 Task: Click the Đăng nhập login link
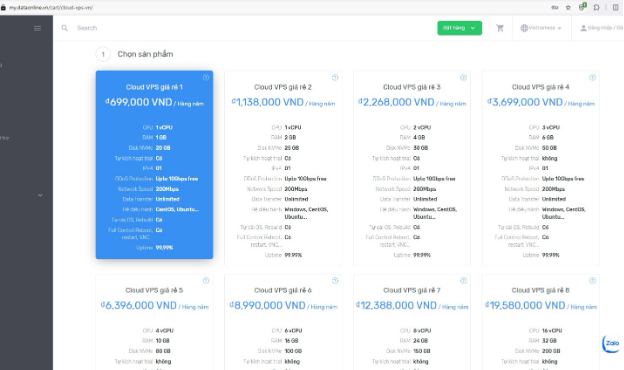[x=601, y=28]
